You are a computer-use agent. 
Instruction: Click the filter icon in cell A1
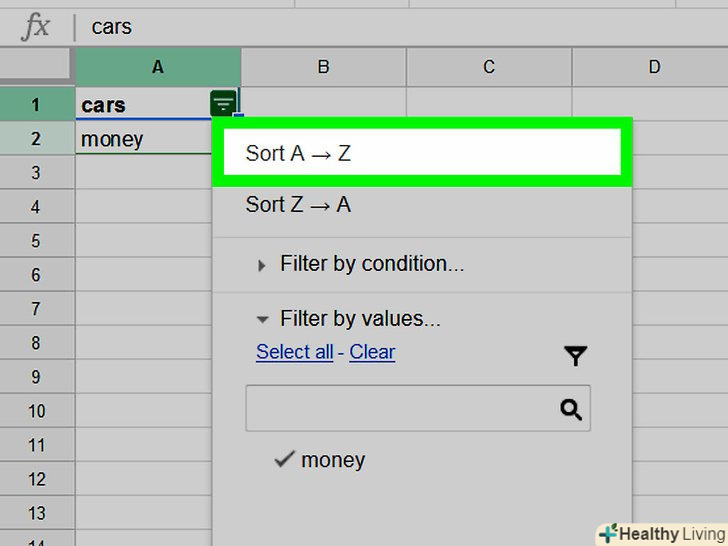(x=224, y=103)
